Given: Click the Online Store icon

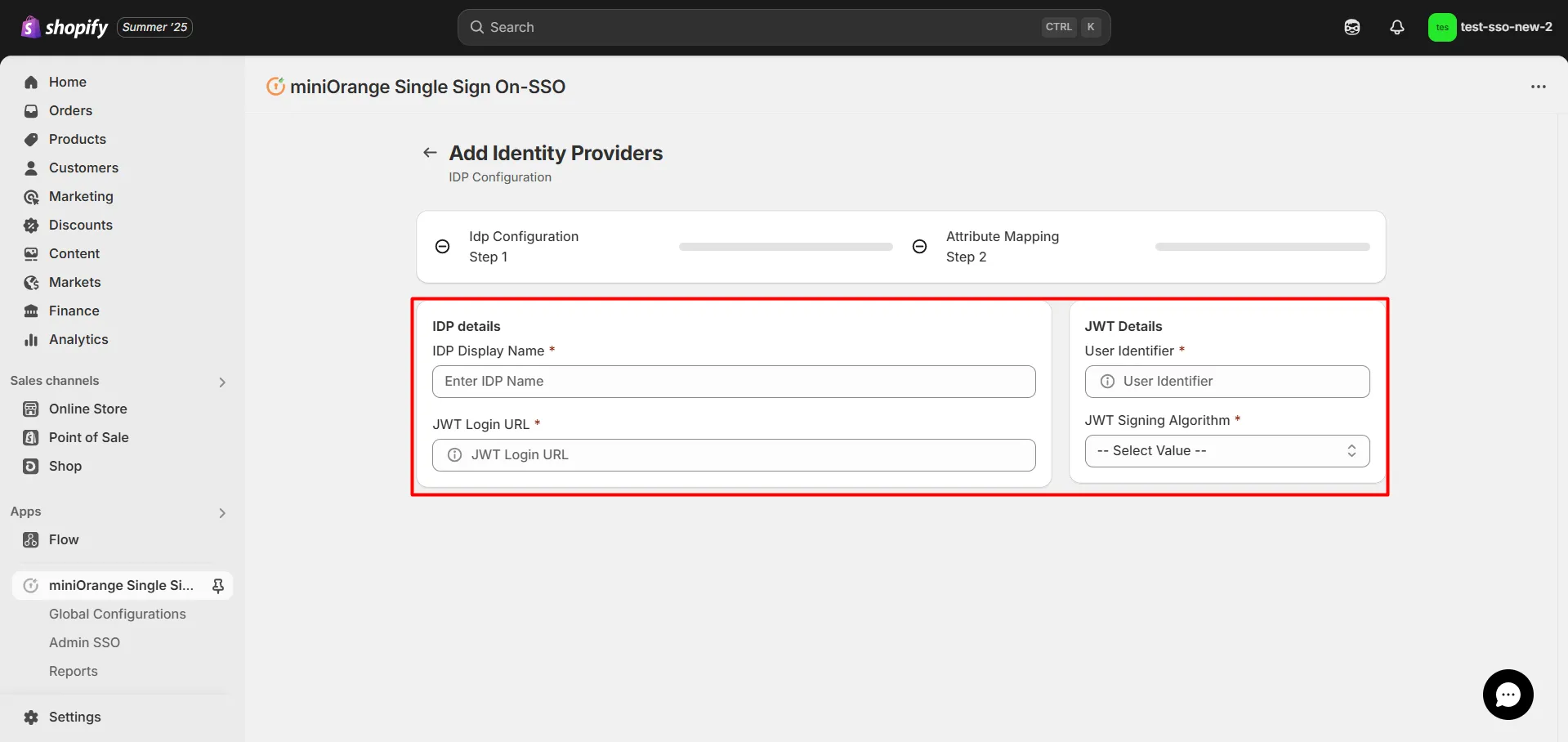Looking at the screenshot, I should tap(31, 409).
